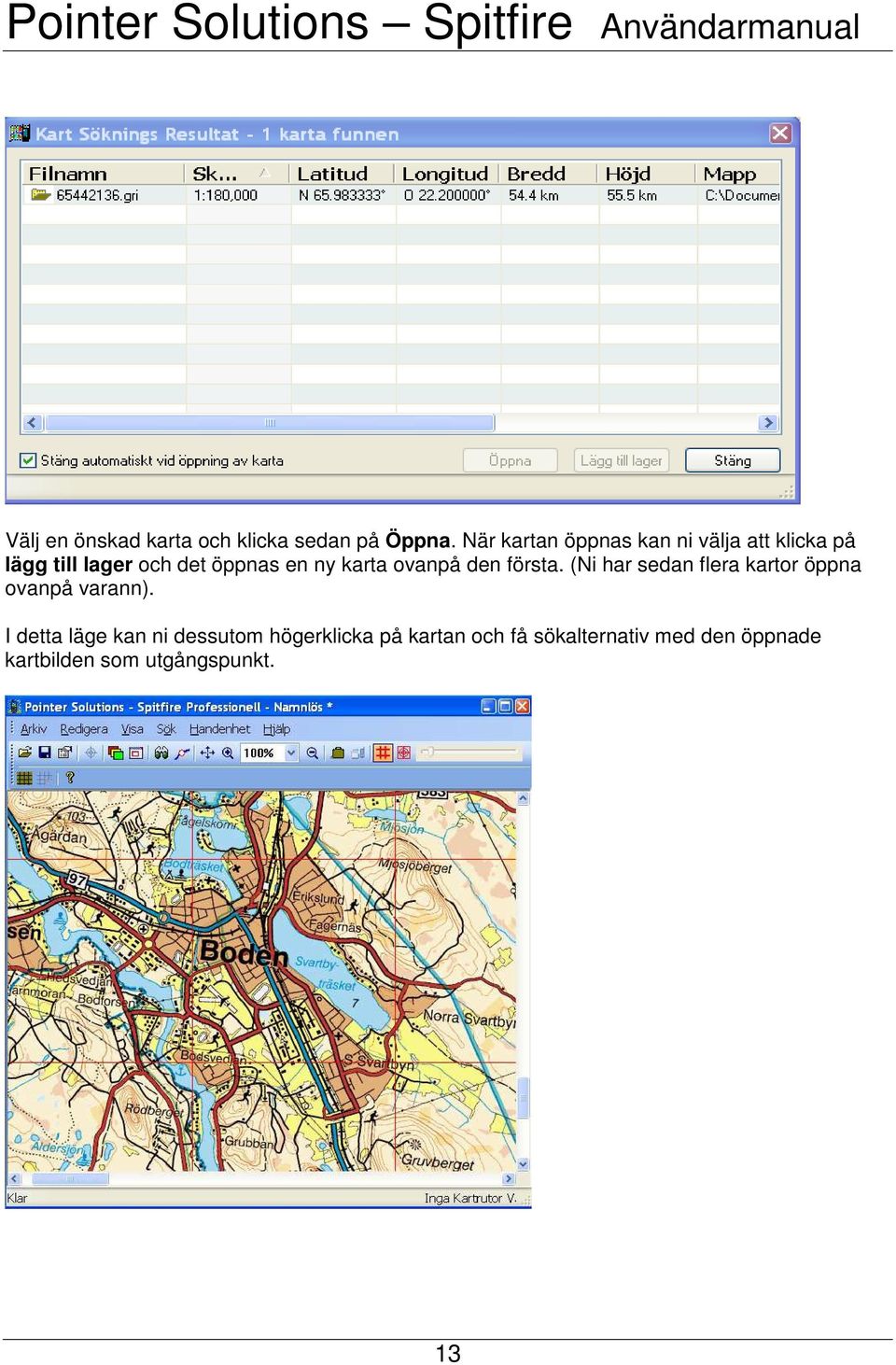Open the Redigera menu
The image size is (896, 1365).
pyautogui.click(x=84, y=729)
